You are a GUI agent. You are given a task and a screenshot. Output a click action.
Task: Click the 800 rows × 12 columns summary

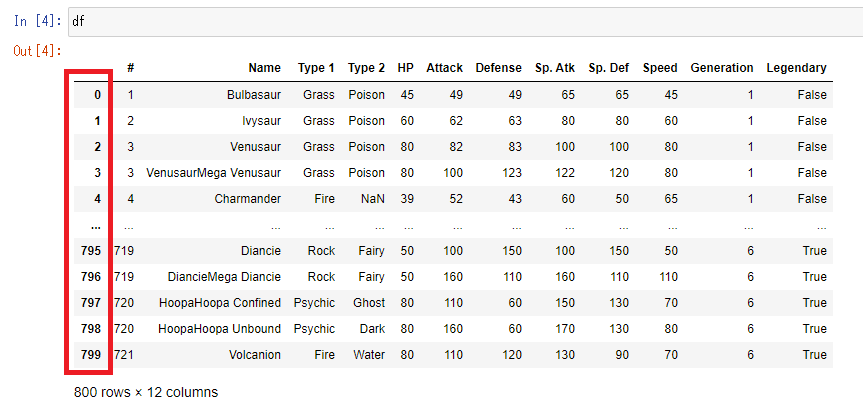click(146, 392)
